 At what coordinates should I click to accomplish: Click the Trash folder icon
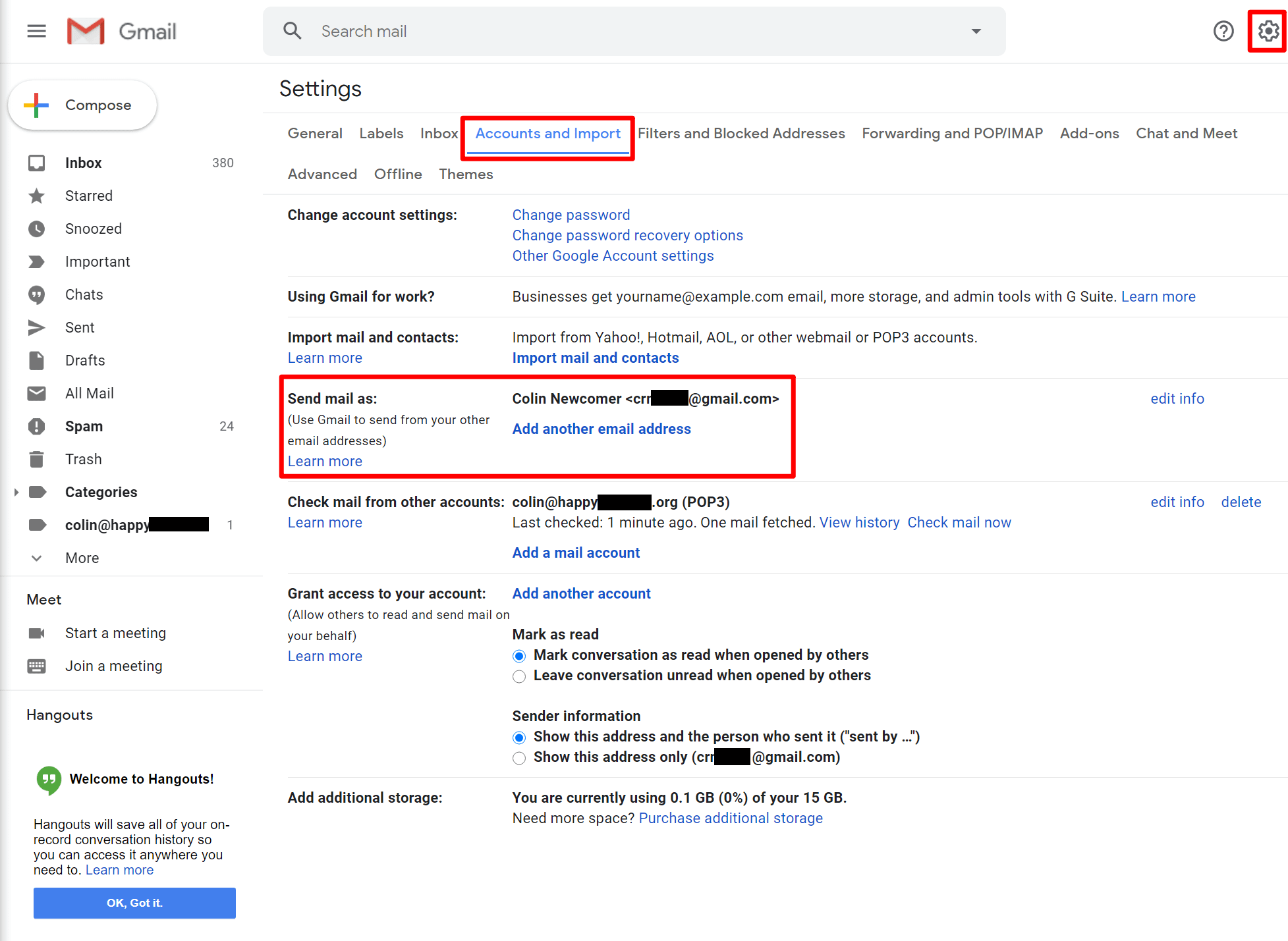click(37, 458)
